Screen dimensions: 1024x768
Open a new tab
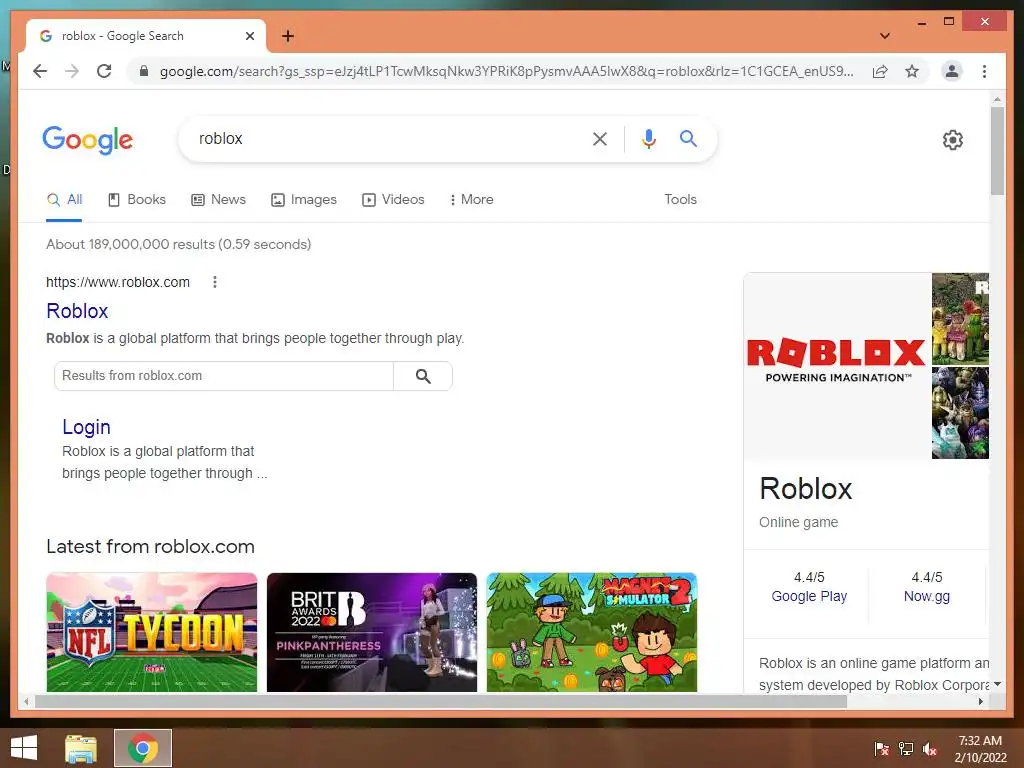pos(288,37)
